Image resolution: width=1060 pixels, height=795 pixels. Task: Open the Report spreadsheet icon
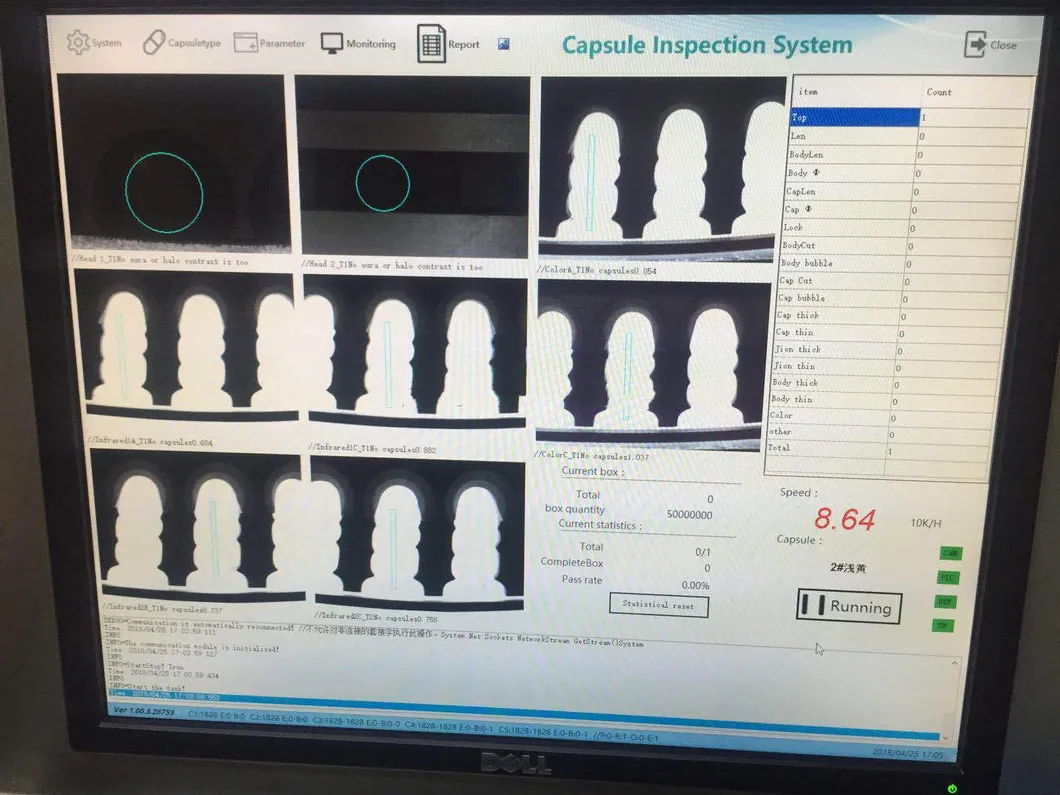pyautogui.click(x=432, y=44)
